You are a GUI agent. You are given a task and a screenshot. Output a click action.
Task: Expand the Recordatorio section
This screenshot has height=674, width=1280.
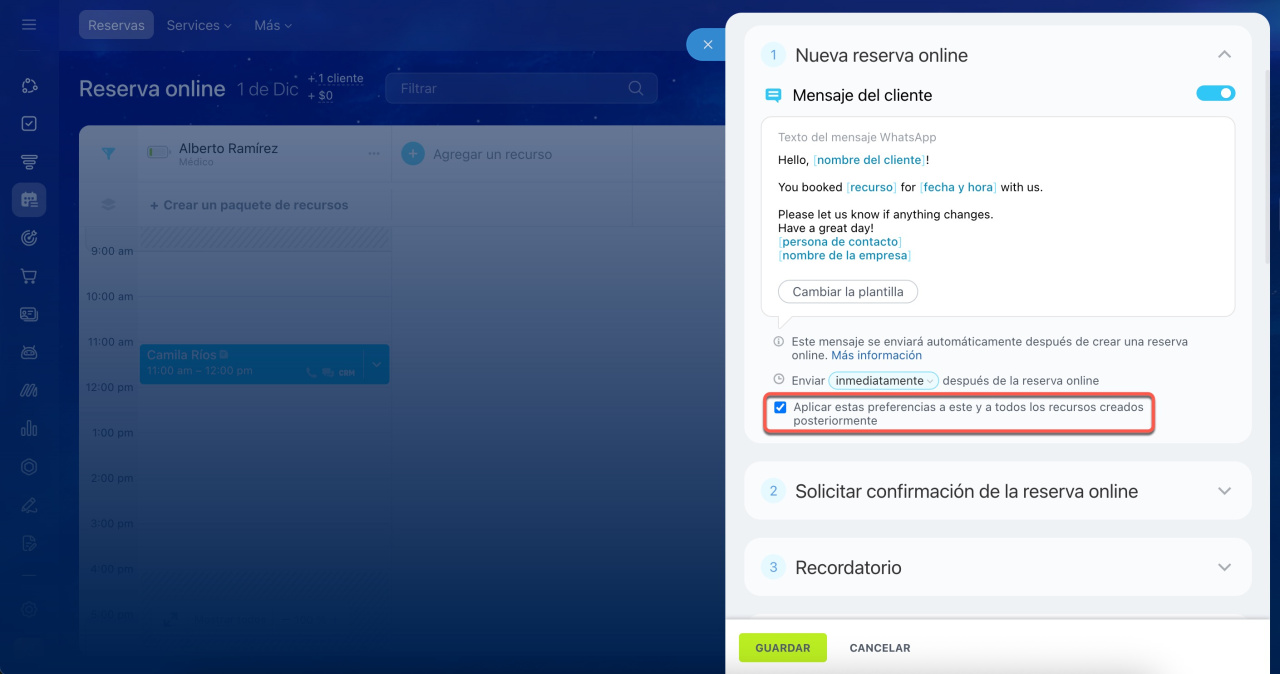(x=1224, y=567)
